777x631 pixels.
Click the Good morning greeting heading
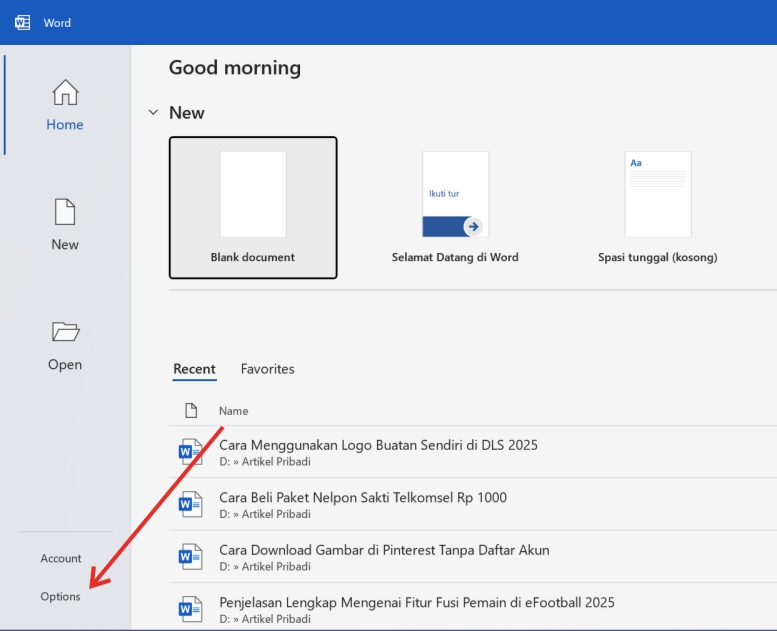[235, 68]
